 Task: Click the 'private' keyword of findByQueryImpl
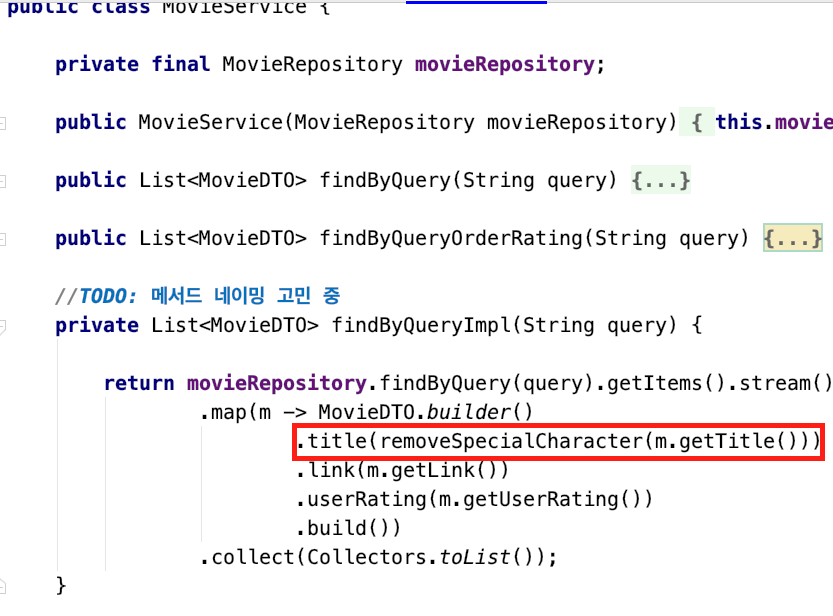[97, 325]
